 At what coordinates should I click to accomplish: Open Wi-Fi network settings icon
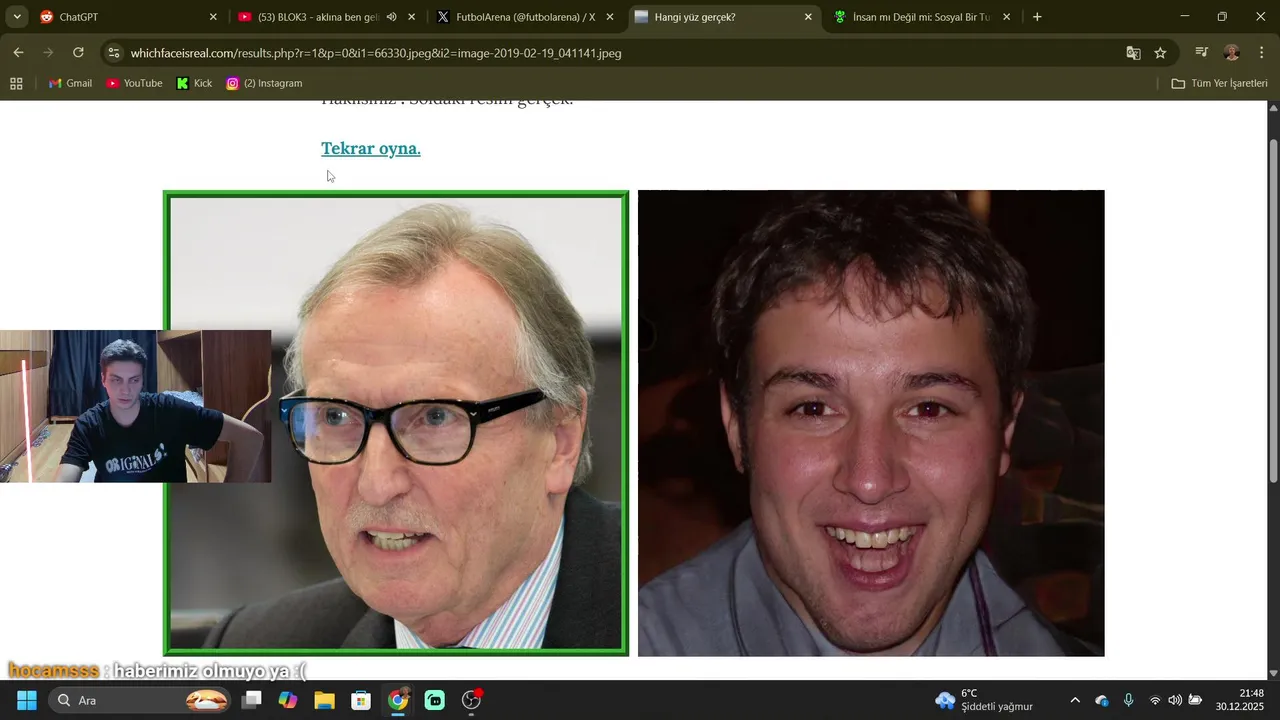click(1155, 700)
